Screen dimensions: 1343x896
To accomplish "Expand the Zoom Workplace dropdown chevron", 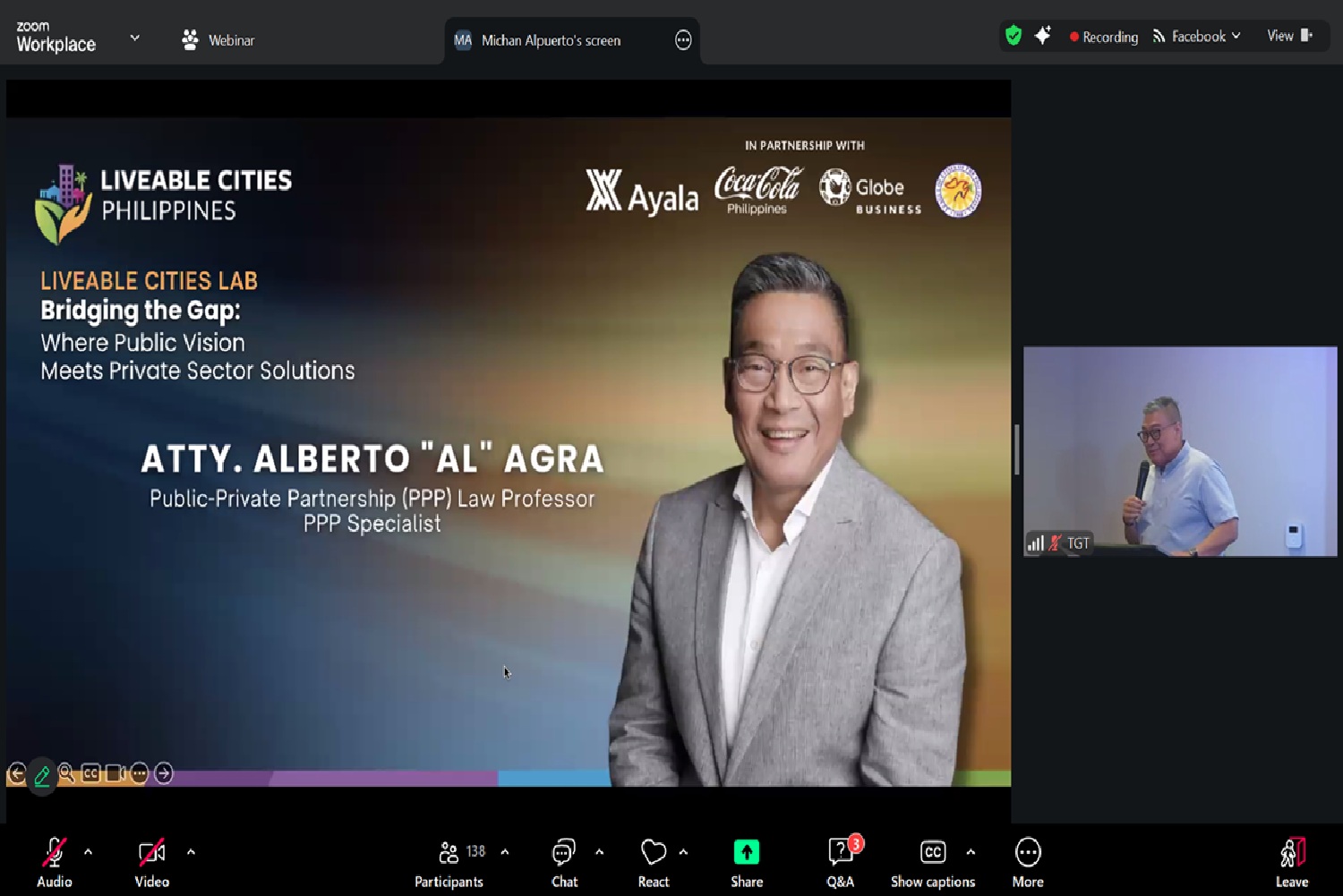I will point(135,38).
